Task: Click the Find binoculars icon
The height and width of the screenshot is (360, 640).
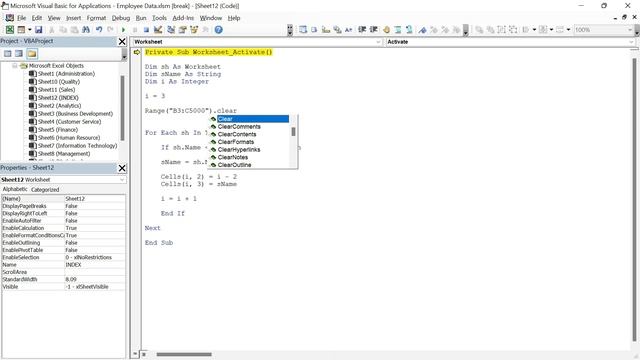Action: click(x=86, y=29)
